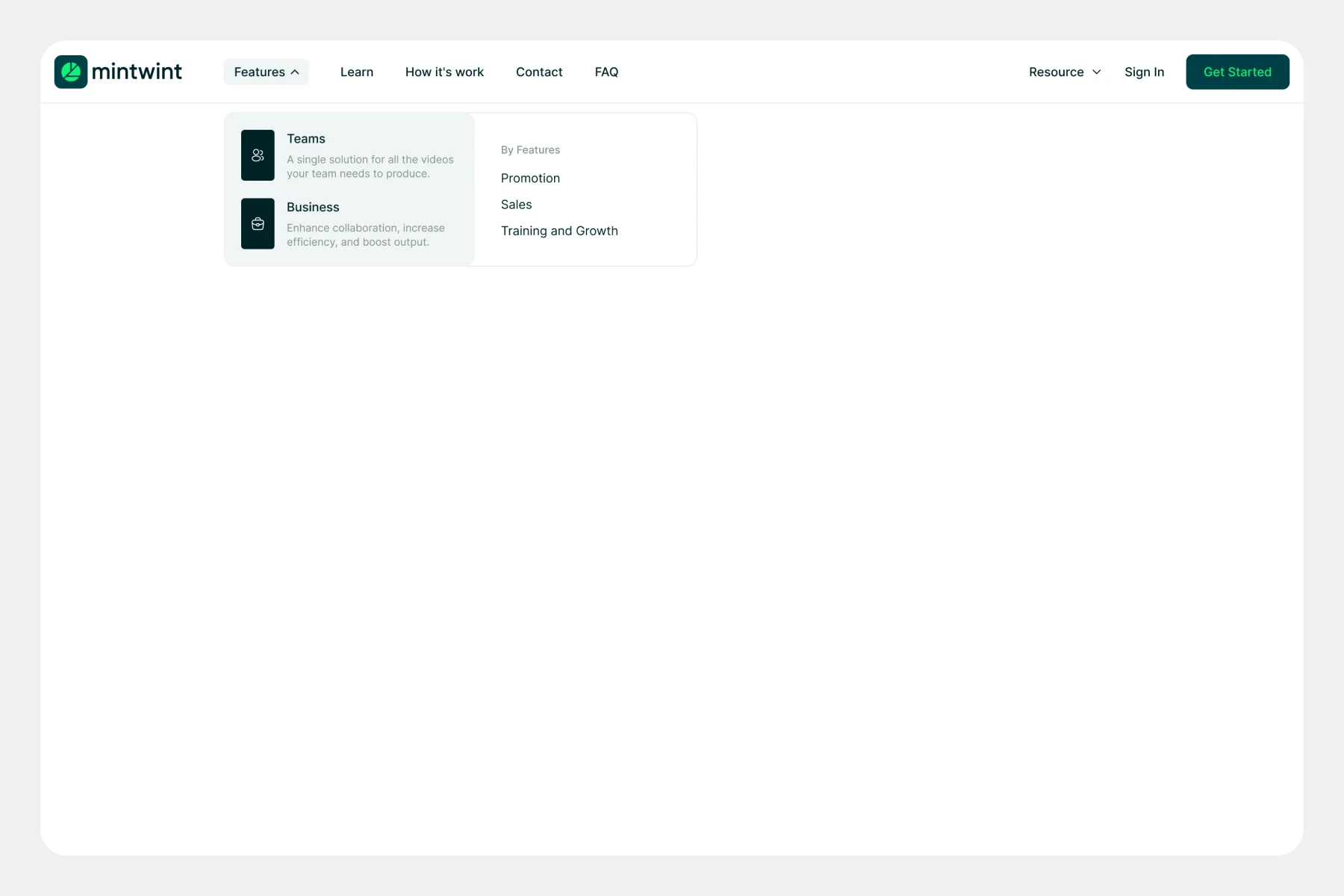Screen dimensions: 1344x896
Task: Select the Business heading in dropdown
Action: (x=313, y=208)
